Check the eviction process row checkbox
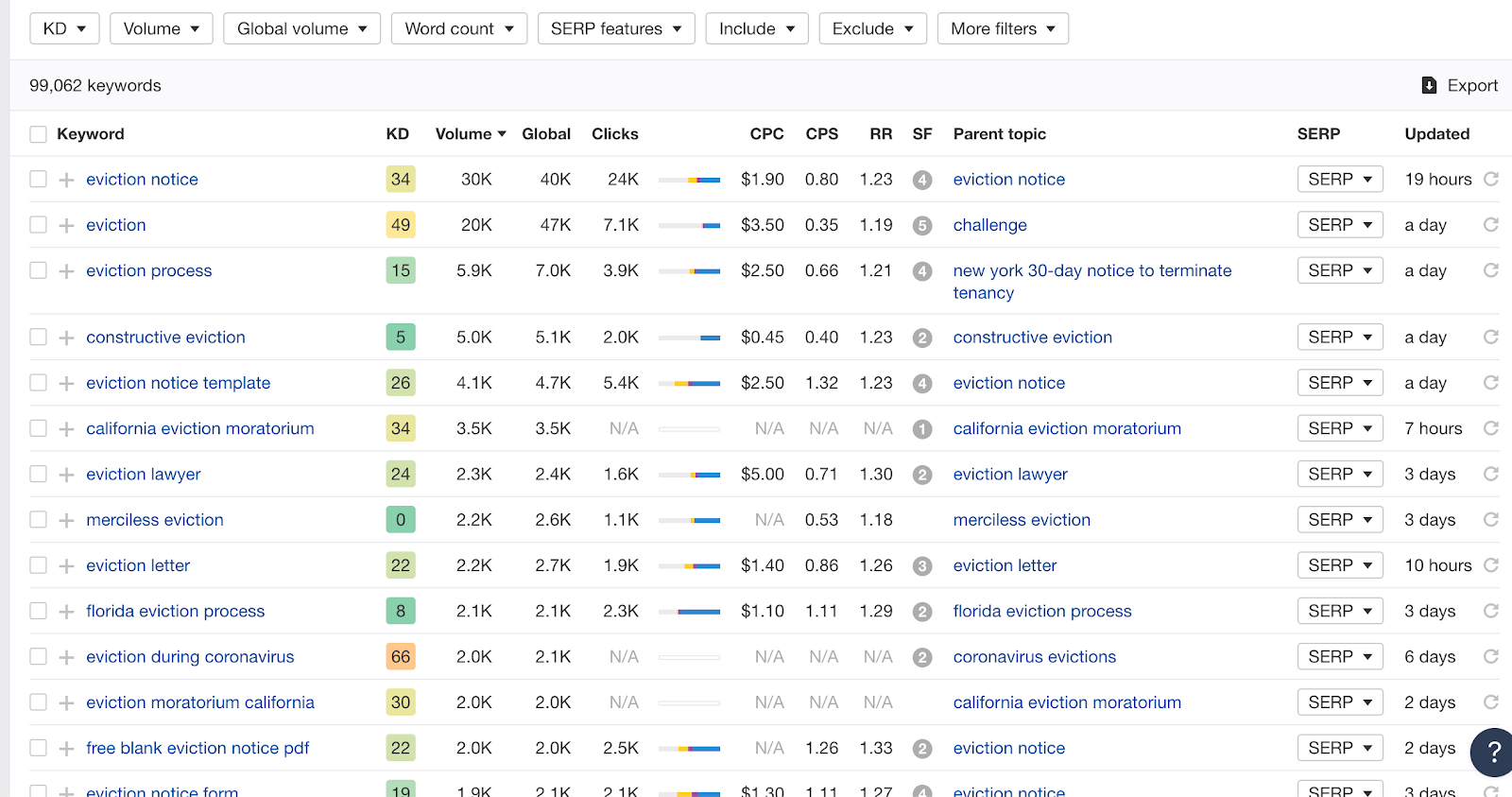1512x797 pixels. pos(38,270)
